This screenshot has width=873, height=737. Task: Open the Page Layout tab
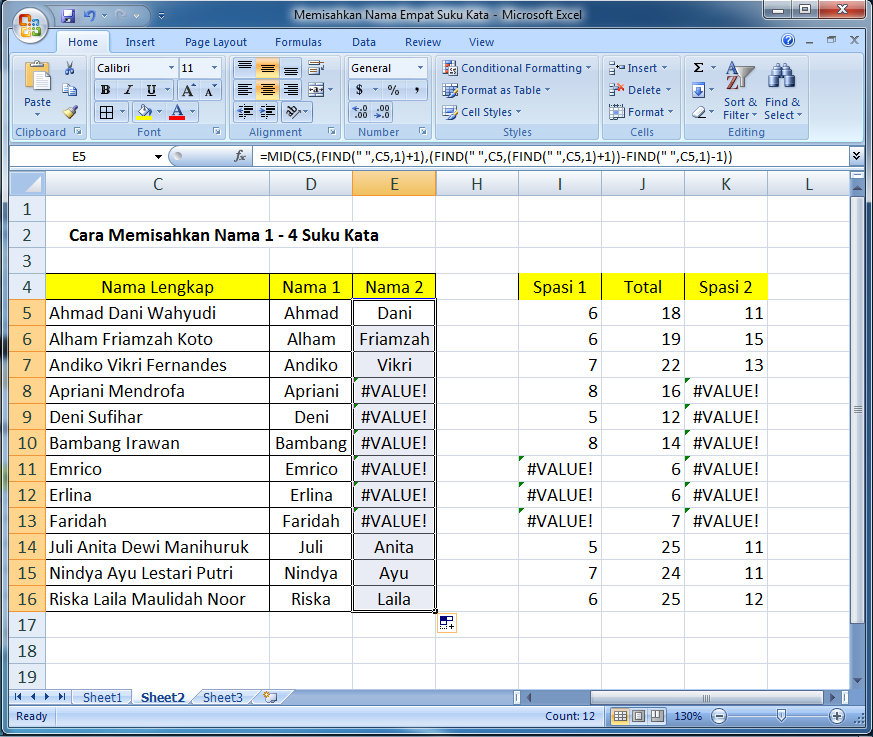[x=216, y=42]
